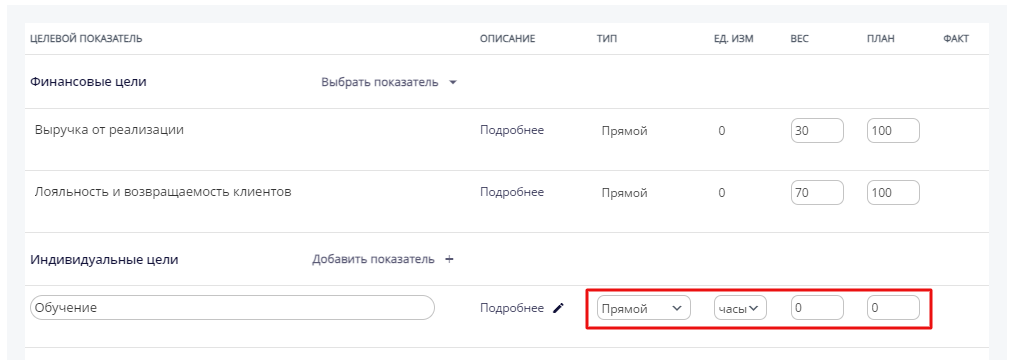Viewport: 1009px width, 360px height.
Task: Click the plus icon beside Добавить показатель
Action: pos(450,259)
